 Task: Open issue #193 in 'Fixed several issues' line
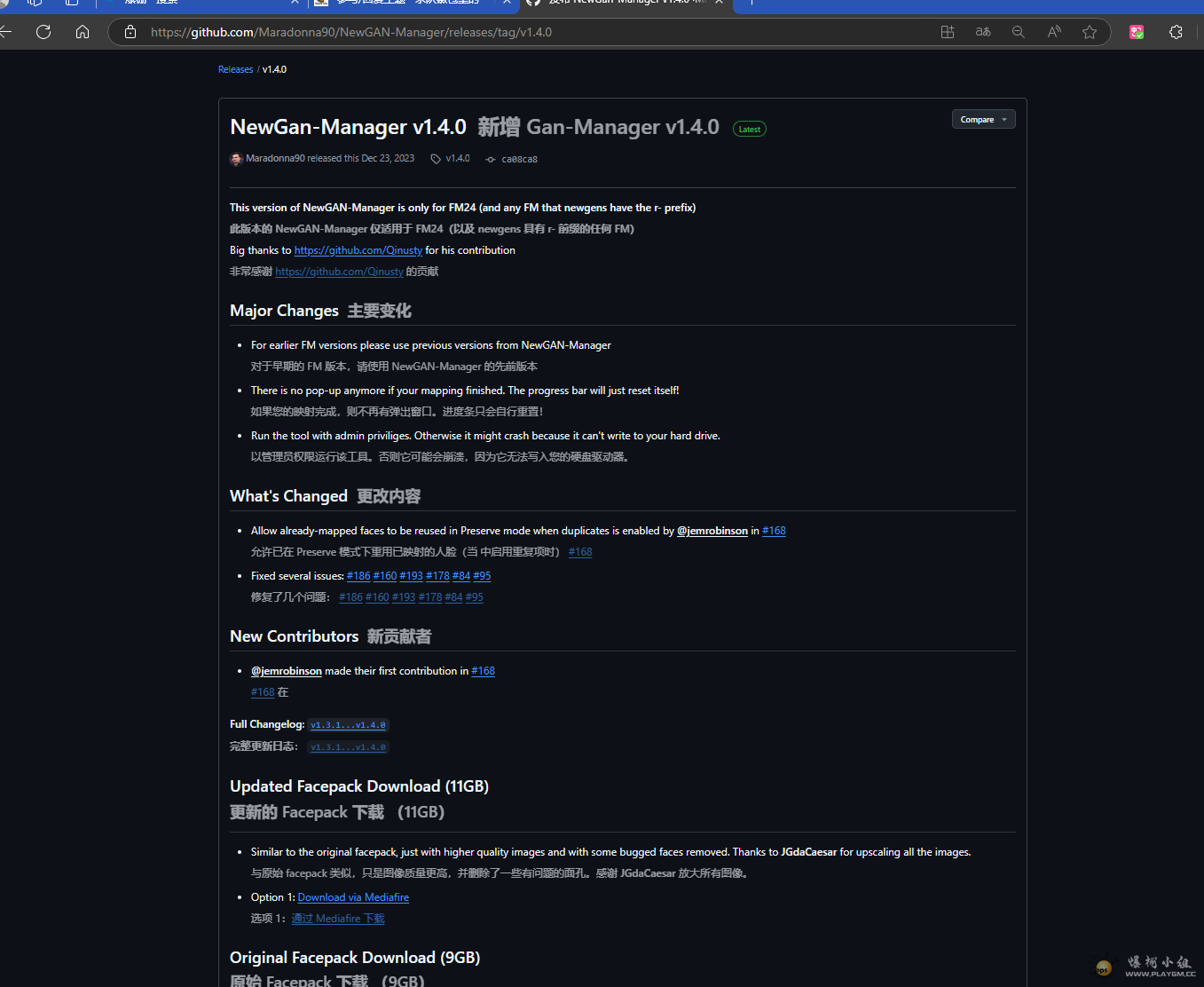pos(411,576)
